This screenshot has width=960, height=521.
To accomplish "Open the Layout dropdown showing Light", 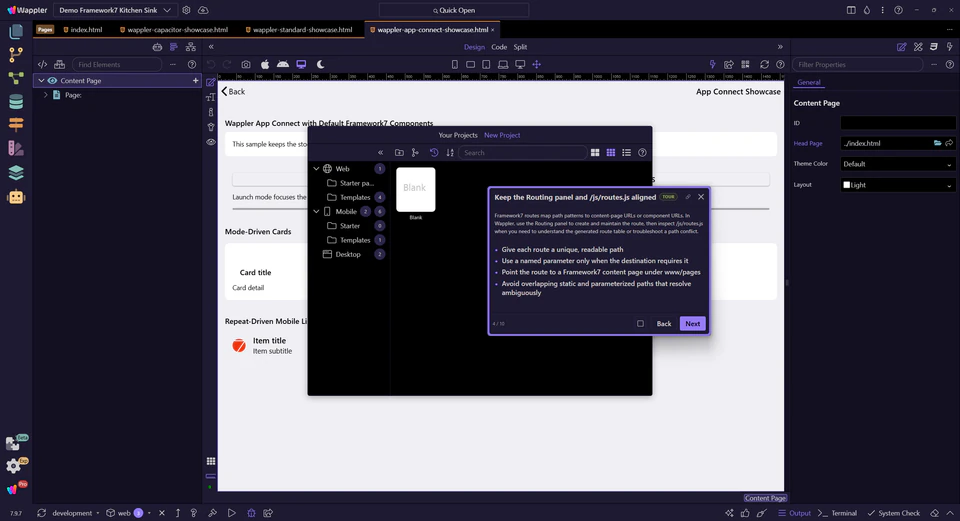I will (897, 185).
